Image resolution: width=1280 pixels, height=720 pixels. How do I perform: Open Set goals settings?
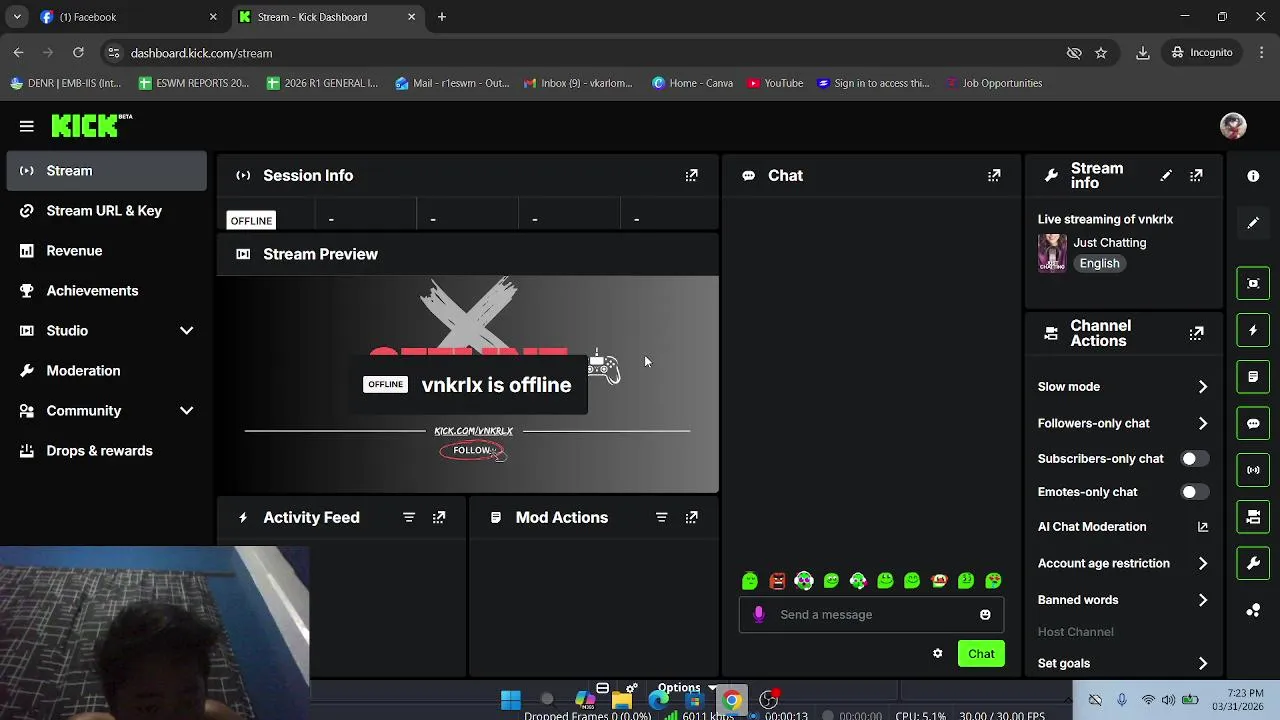point(1123,663)
